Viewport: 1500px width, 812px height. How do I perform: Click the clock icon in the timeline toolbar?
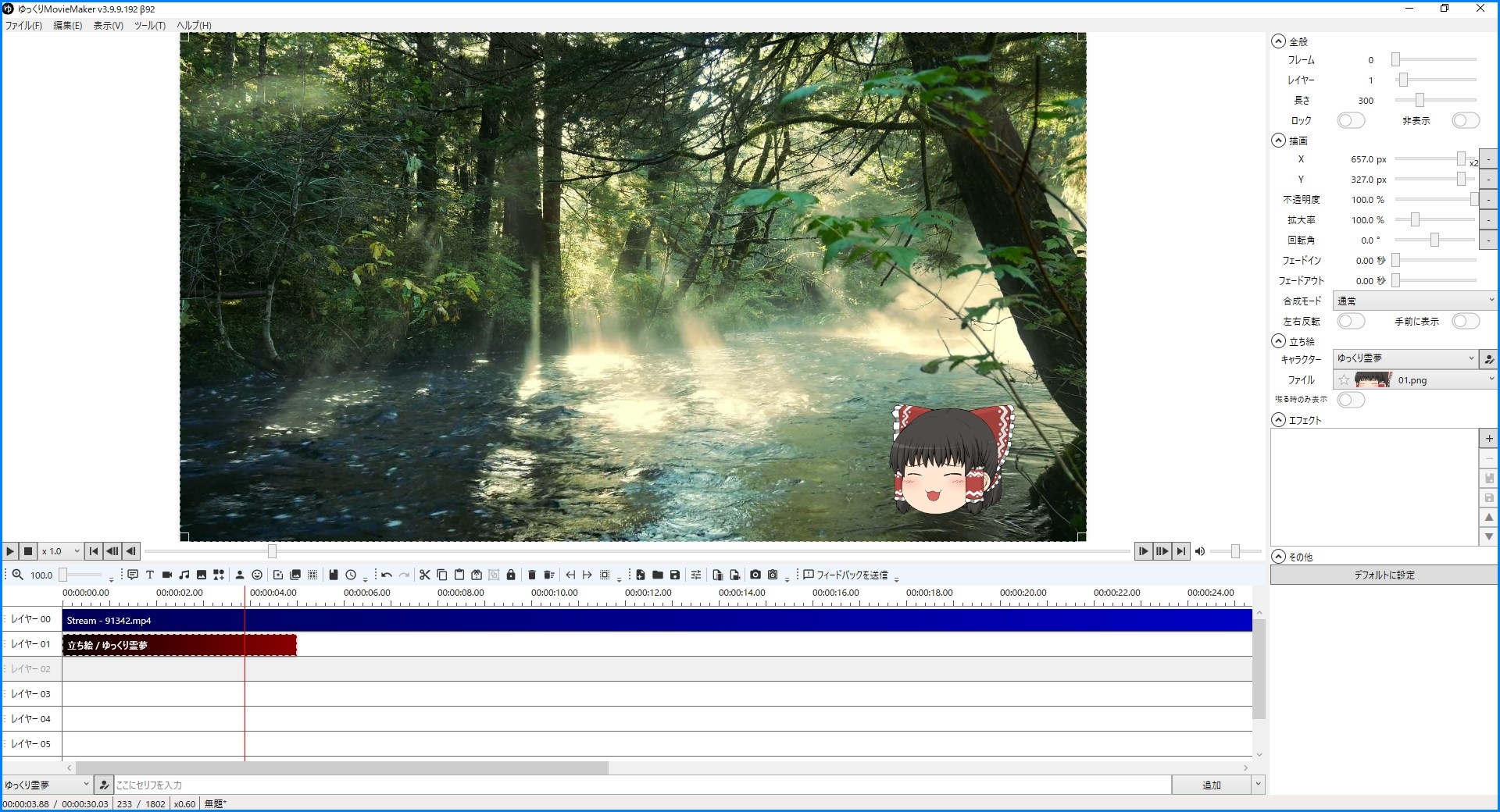pyautogui.click(x=351, y=575)
